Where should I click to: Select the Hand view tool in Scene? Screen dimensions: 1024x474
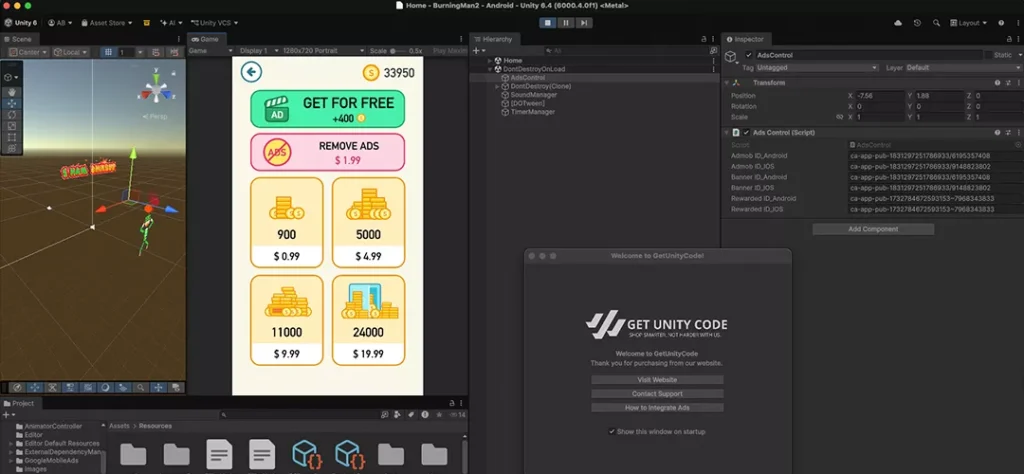tap(12, 92)
